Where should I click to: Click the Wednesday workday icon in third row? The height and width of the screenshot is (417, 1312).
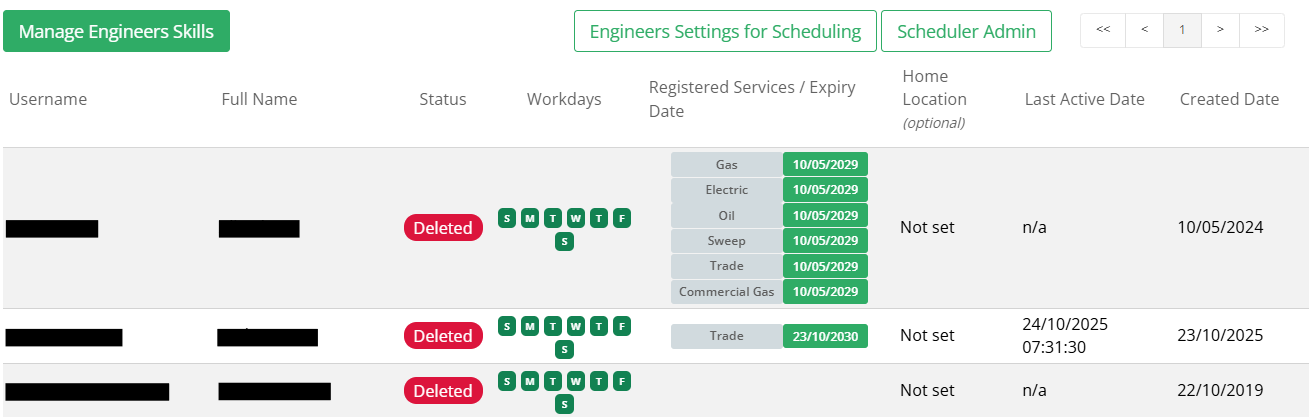pos(575,381)
